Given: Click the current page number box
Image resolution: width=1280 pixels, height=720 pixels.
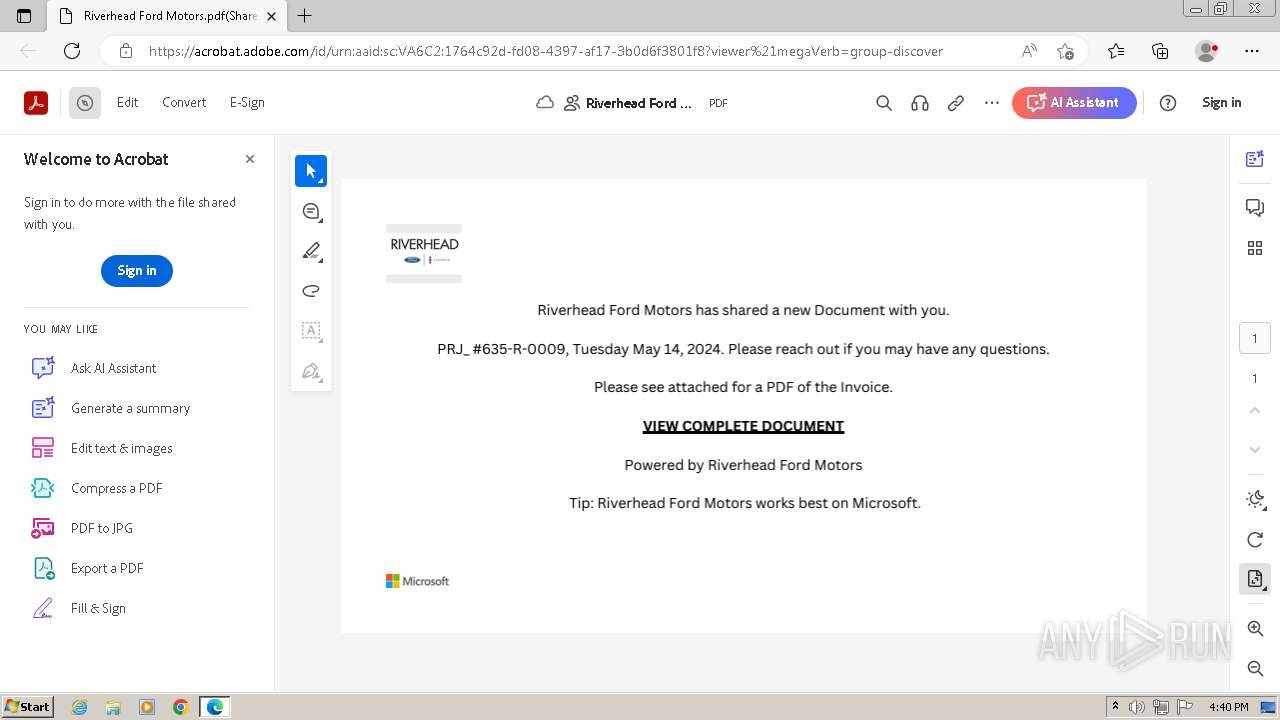Looking at the screenshot, I should click(x=1255, y=338).
